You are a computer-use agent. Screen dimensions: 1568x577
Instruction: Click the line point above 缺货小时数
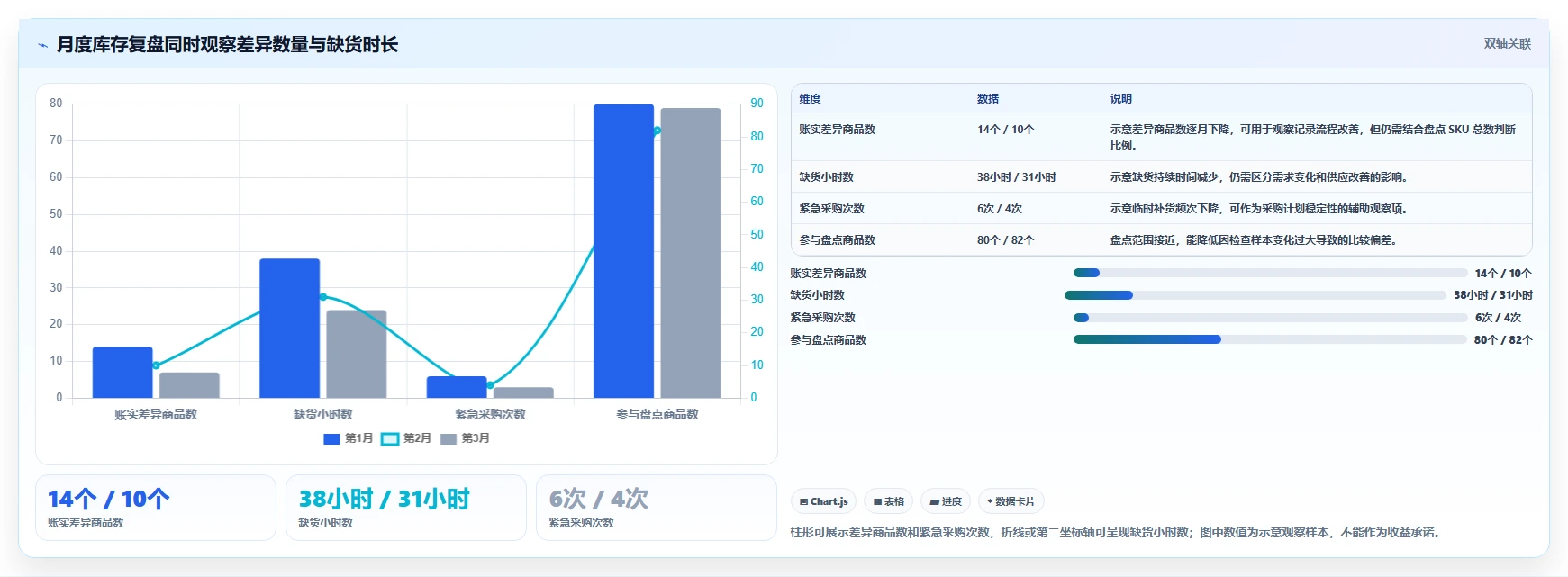[323, 297]
